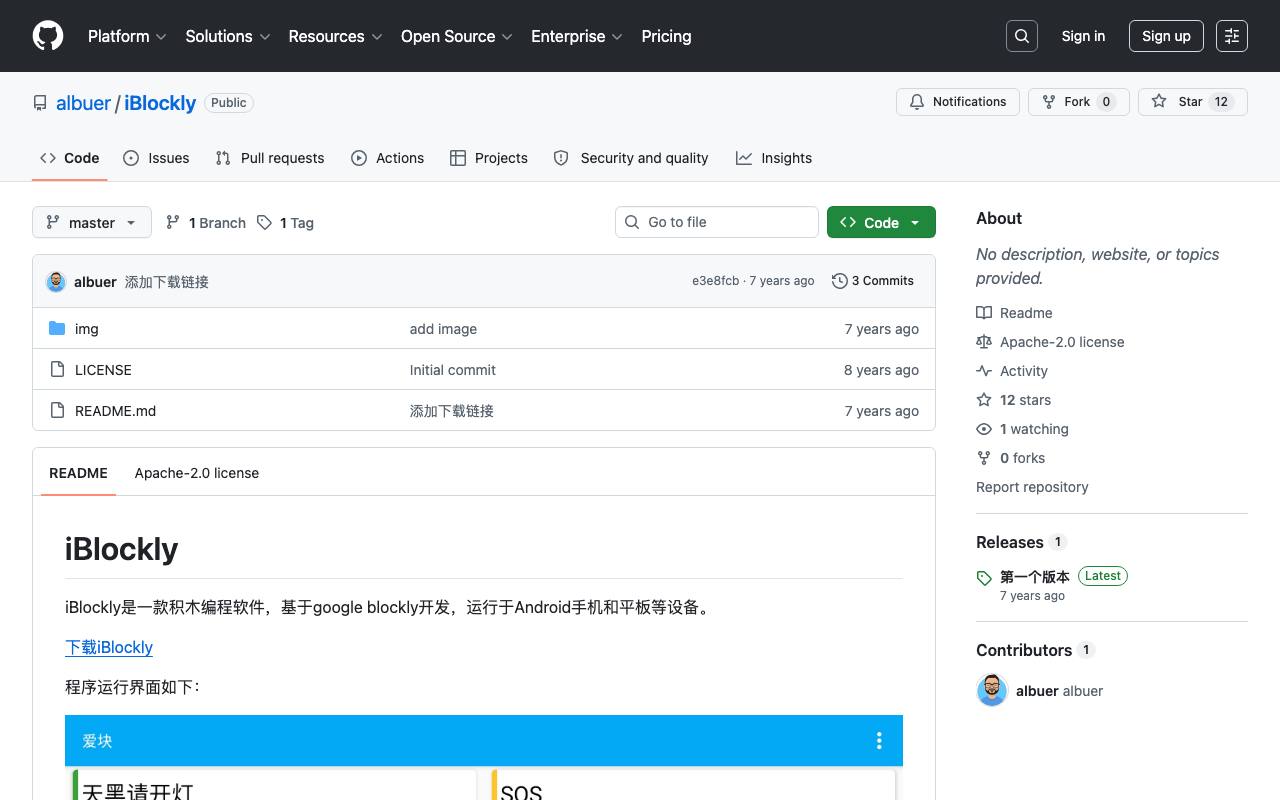1280x800 pixels.
Task: Click the img folder icon
Action: pos(57,329)
